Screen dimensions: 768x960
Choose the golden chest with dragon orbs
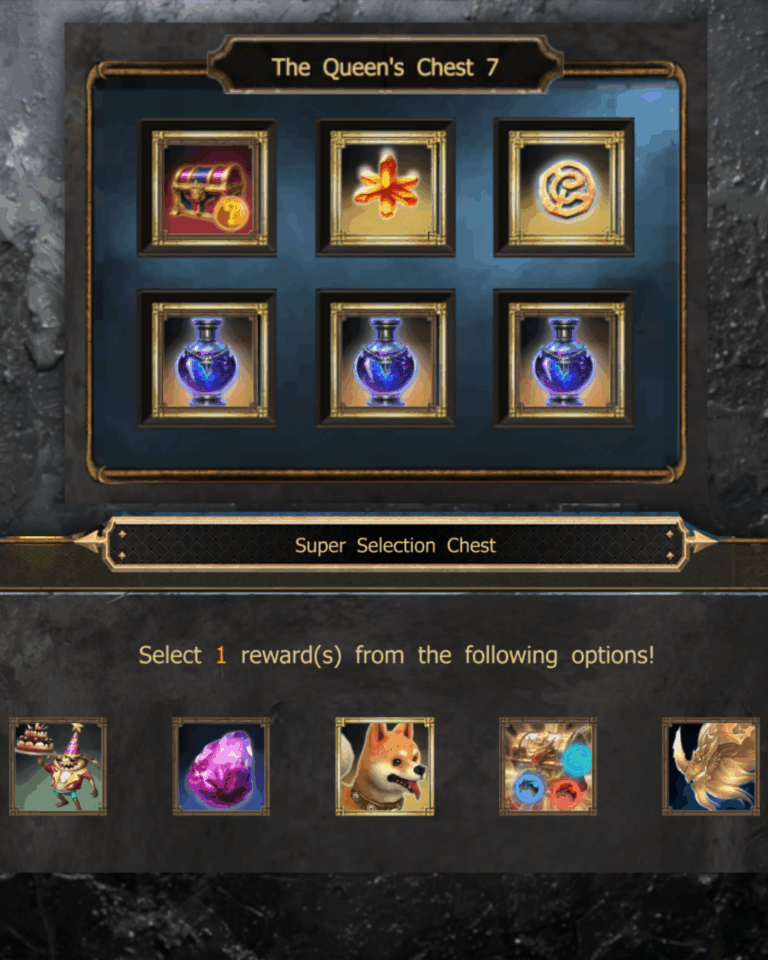click(x=548, y=767)
